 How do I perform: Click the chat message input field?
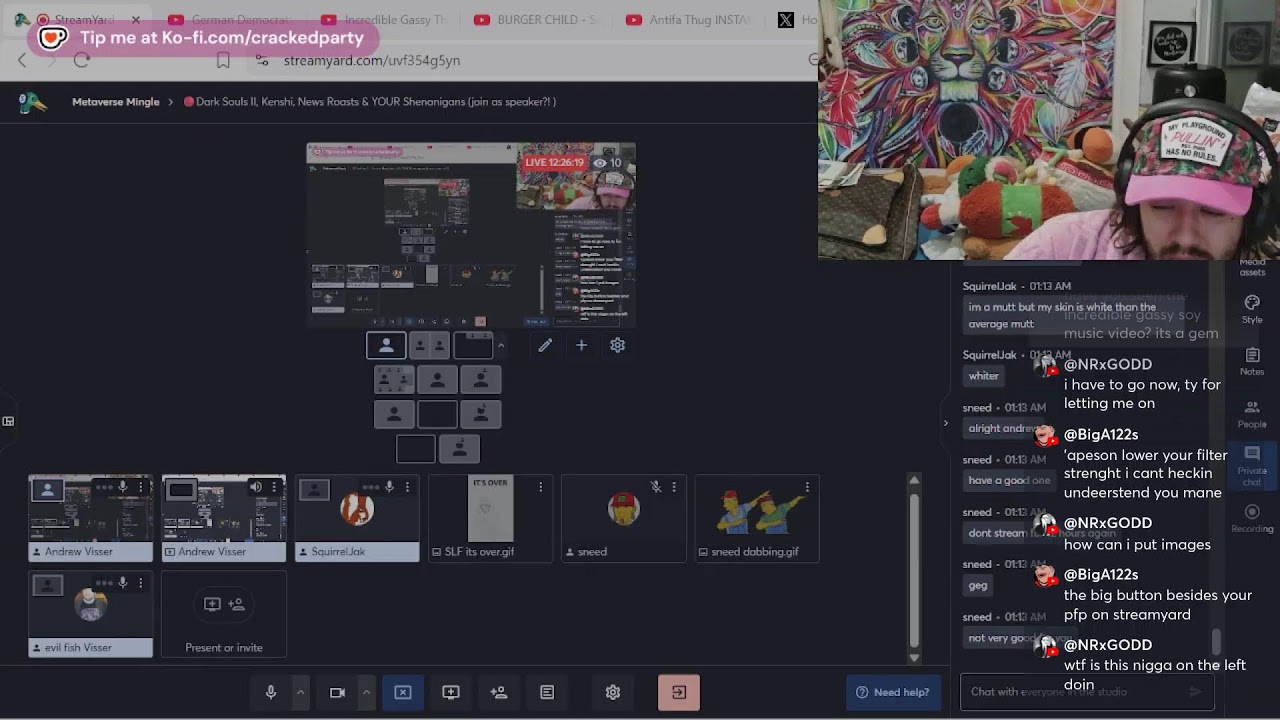pos(1087,692)
